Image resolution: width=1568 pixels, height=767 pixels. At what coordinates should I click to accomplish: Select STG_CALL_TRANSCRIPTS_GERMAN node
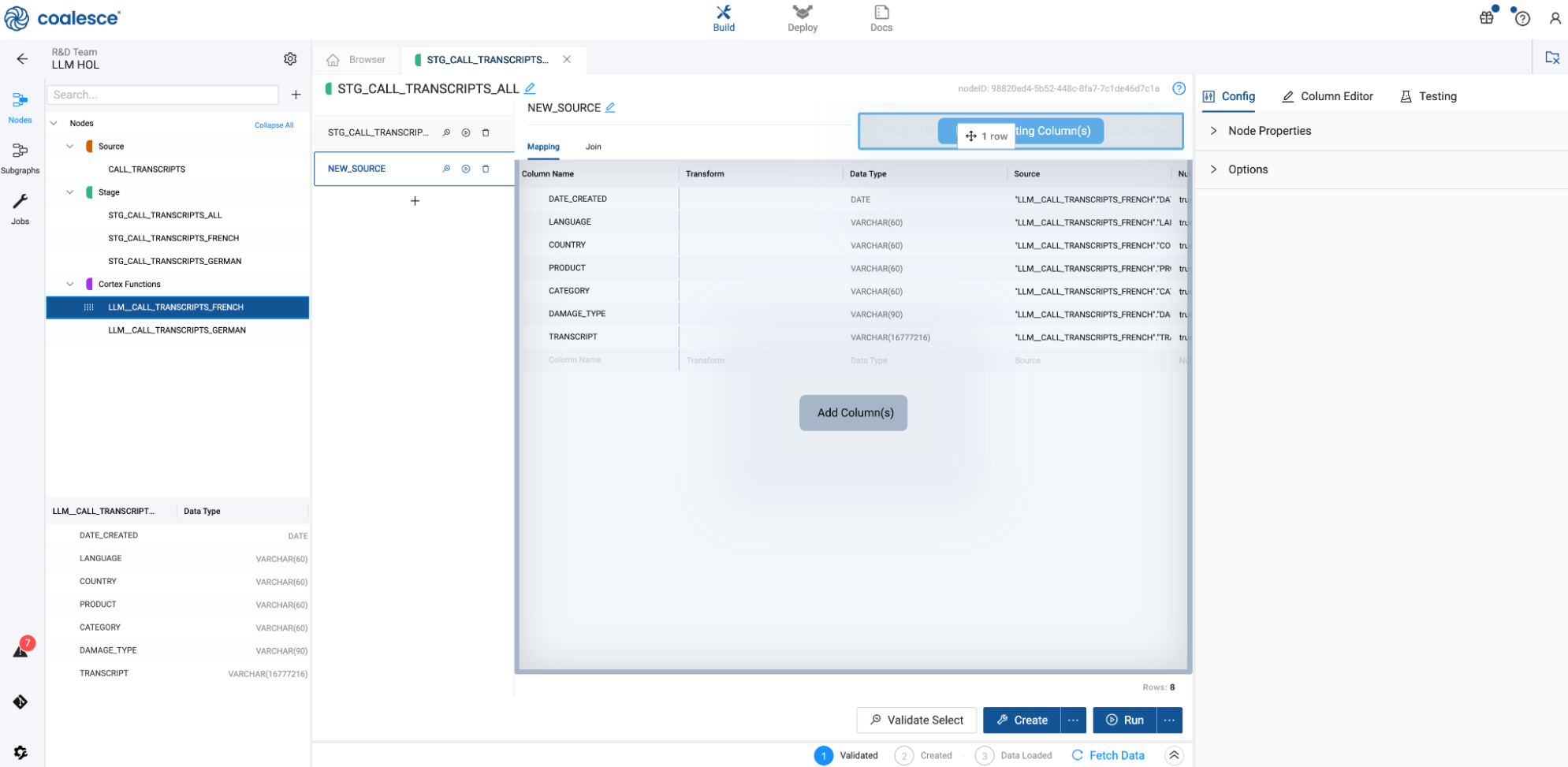click(174, 261)
